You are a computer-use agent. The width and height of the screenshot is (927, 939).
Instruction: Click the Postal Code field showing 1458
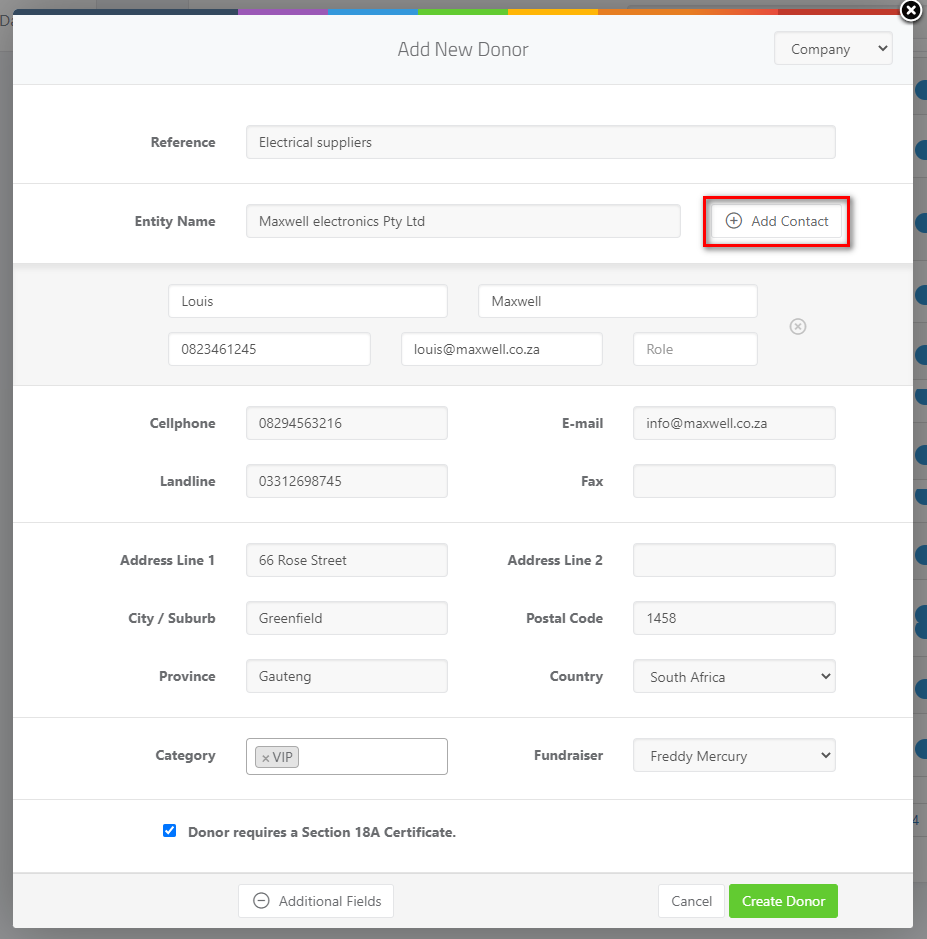734,618
